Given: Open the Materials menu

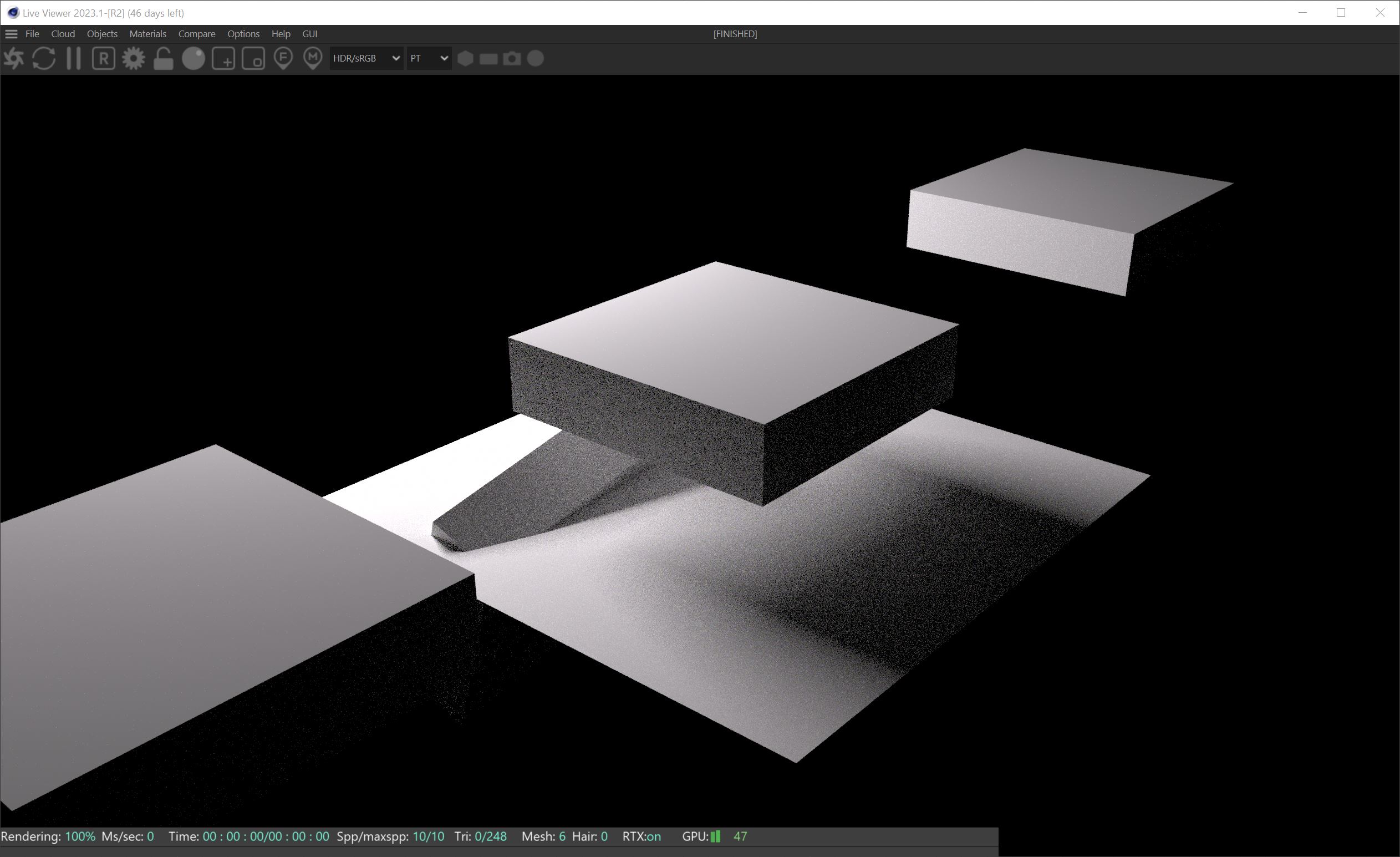Looking at the screenshot, I should [x=147, y=34].
